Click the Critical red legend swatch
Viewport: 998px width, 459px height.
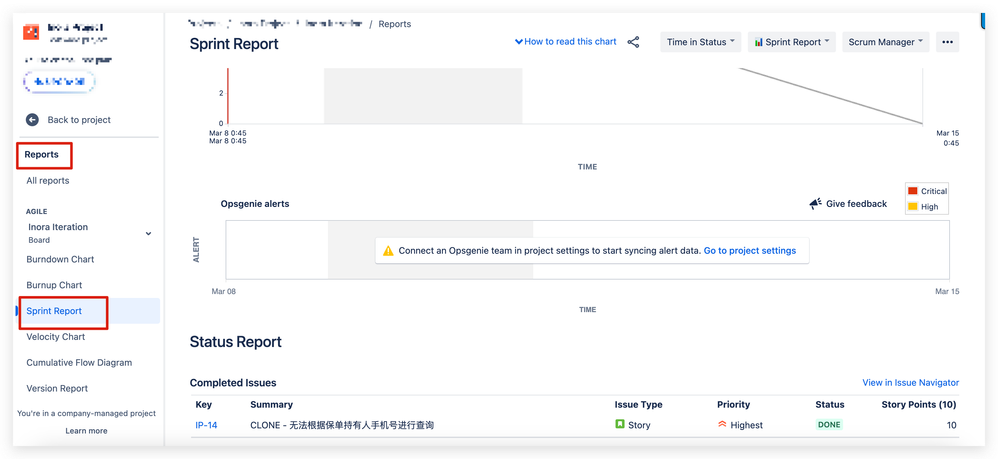tap(913, 191)
